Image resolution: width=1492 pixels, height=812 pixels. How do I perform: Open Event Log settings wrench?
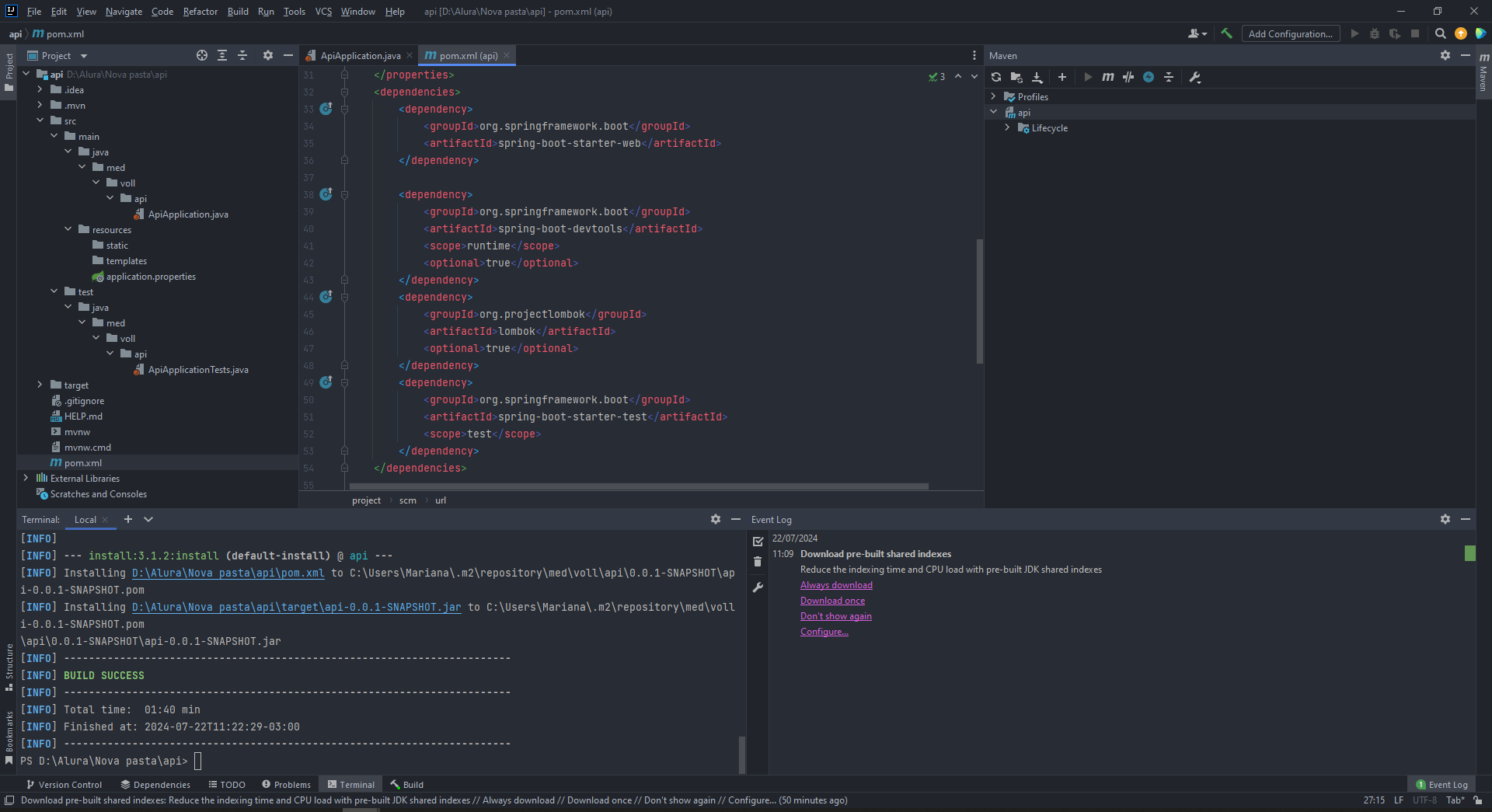point(758,587)
